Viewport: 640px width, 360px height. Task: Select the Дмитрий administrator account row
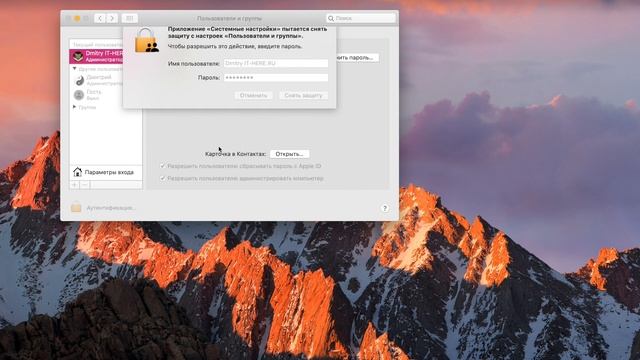point(96,80)
